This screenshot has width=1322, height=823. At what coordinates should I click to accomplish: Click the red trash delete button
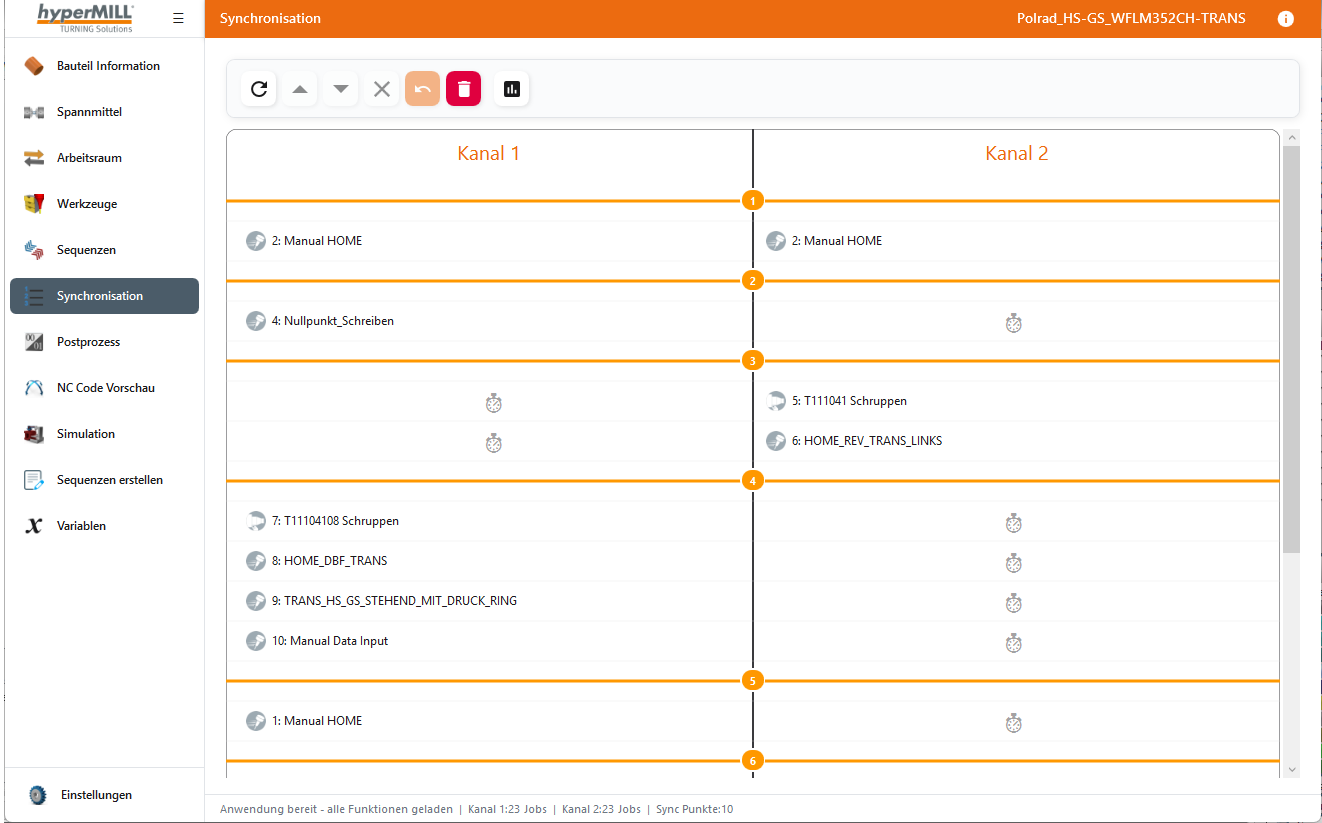463,89
